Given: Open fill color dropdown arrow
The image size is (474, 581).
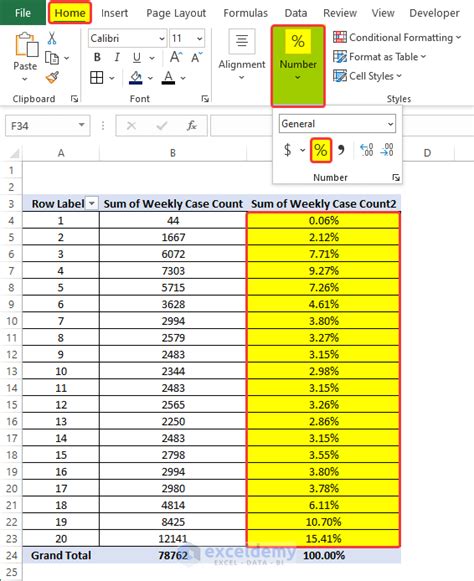Looking at the screenshot, I should [x=150, y=78].
